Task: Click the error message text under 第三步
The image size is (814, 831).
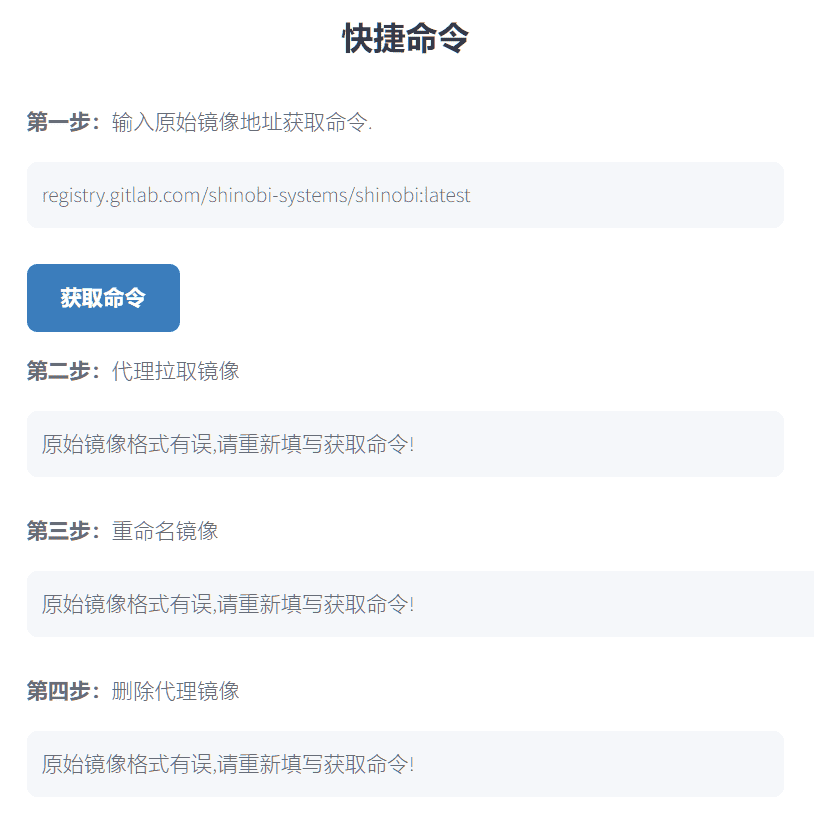Action: [228, 604]
